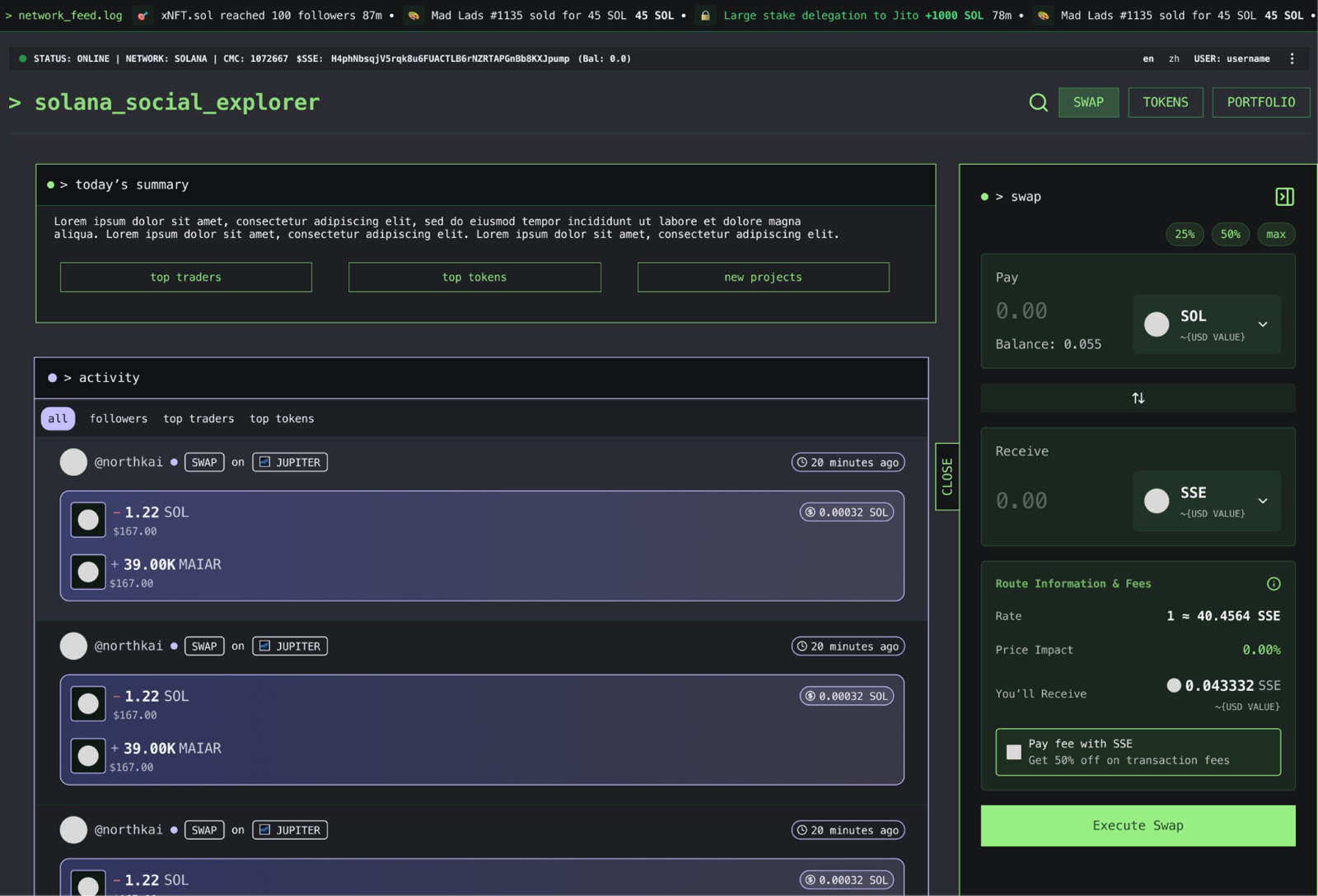
Task: Set pay amount to max
Action: [x=1276, y=234]
